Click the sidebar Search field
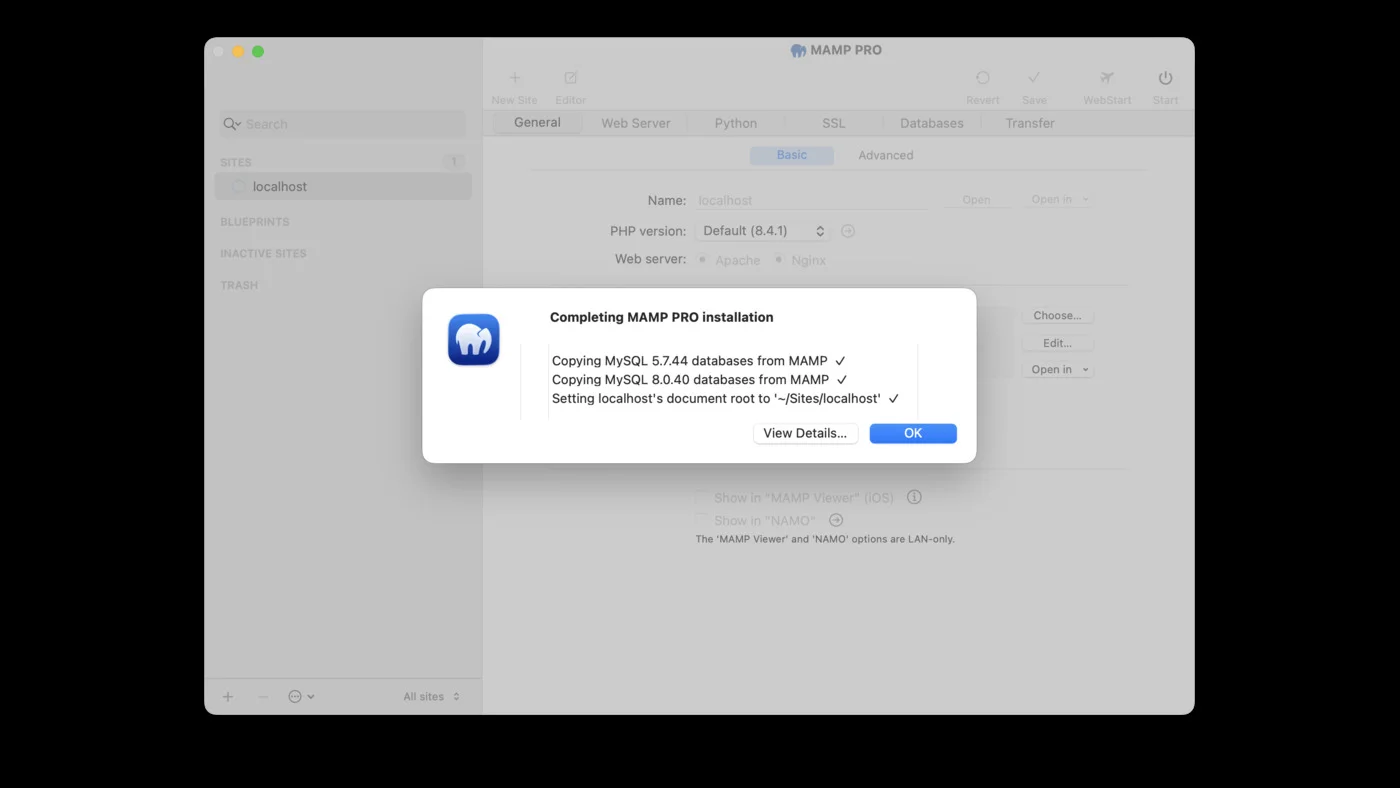Image resolution: width=1400 pixels, height=788 pixels. (x=343, y=124)
